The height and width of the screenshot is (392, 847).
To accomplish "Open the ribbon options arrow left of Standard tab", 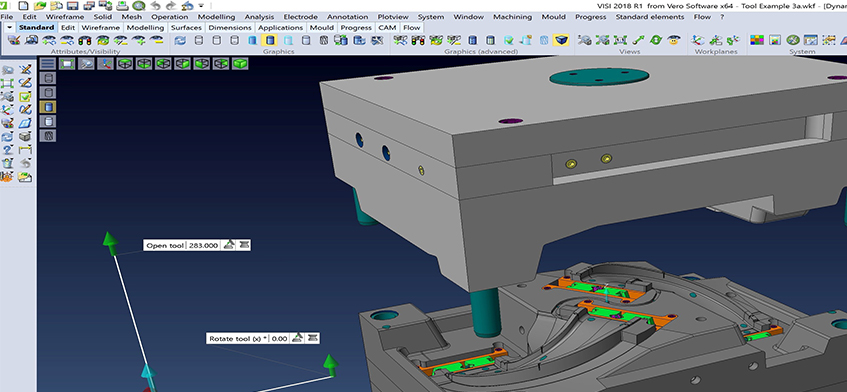I will pyautogui.click(x=10, y=28).
